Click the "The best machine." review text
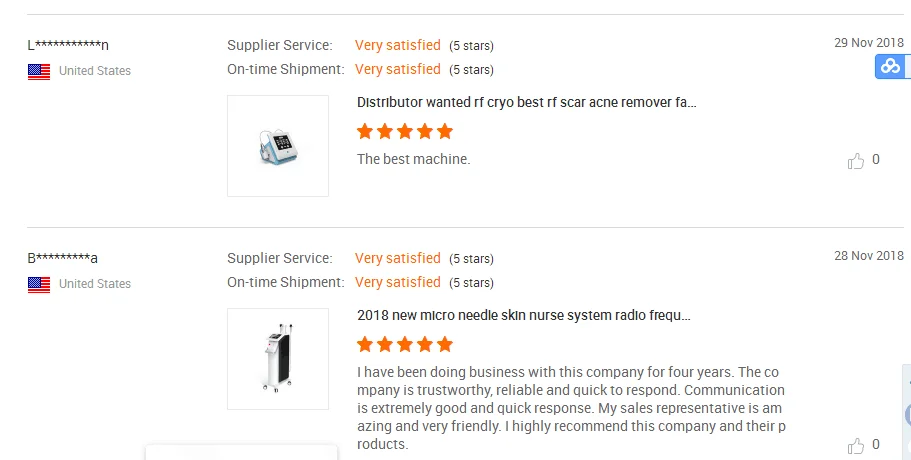Screen dimensions: 911x460 click(x=413, y=159)
